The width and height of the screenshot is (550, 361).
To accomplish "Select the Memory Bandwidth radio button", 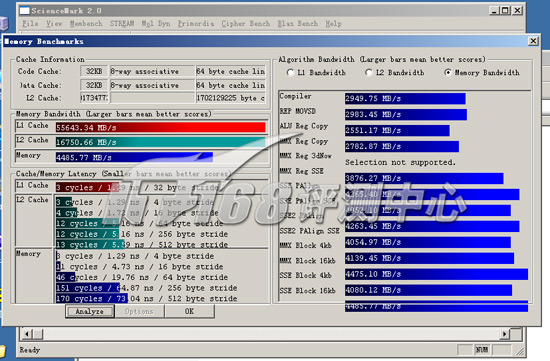I will [448, 73].
